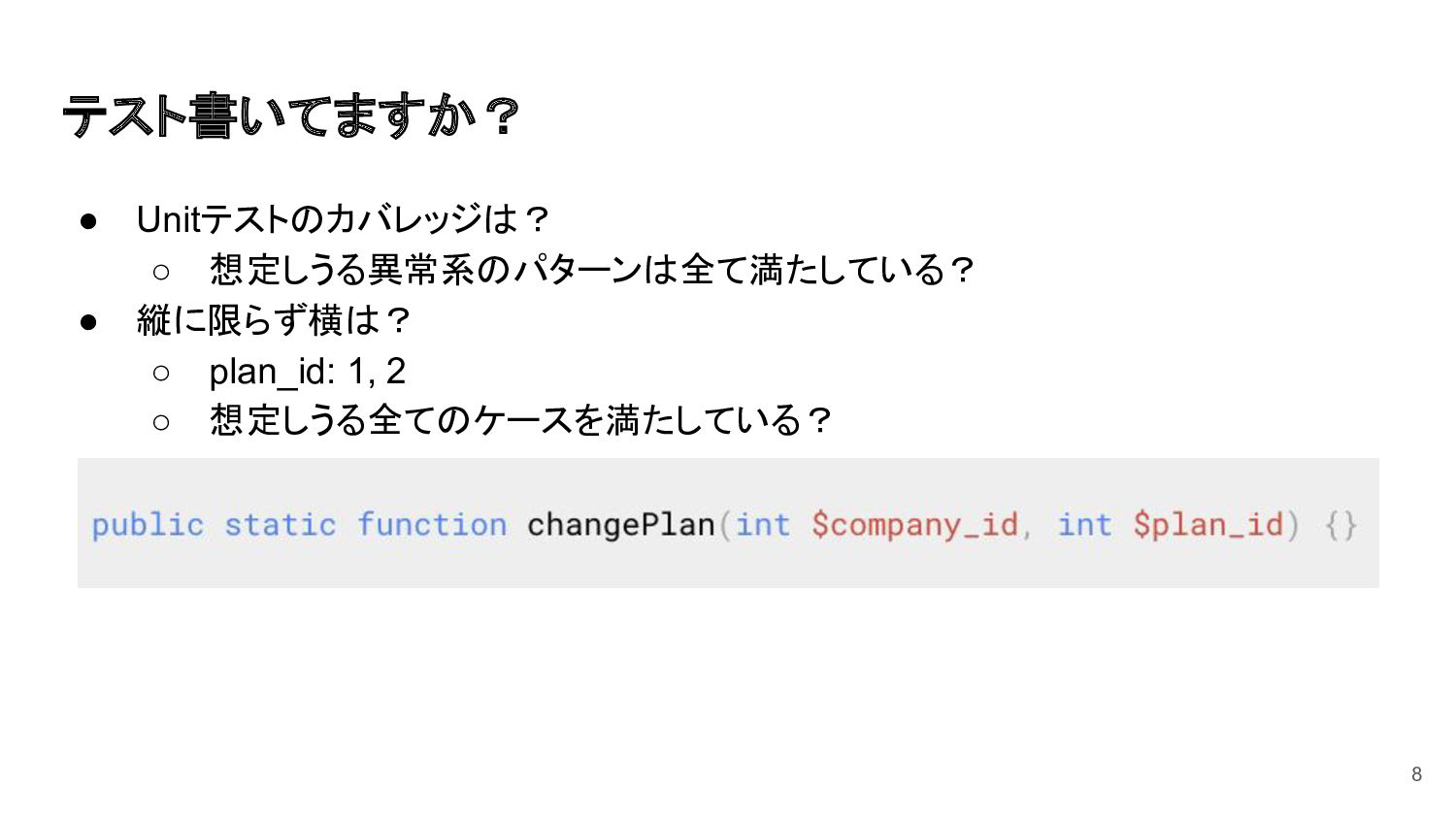The height and width of the screenshot is (819, 1456).
Task: Click the first int type hint
Action: click(x=763, y=525)
